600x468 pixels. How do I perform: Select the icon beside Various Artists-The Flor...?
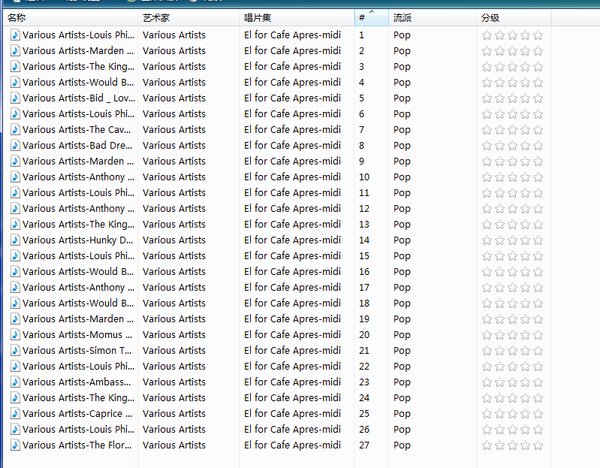point(15,445)
